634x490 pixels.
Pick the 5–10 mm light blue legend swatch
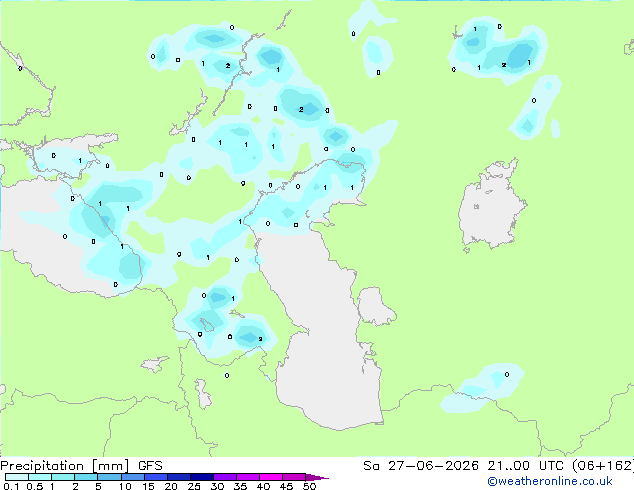pyautogui.click(x=109, y=477)
